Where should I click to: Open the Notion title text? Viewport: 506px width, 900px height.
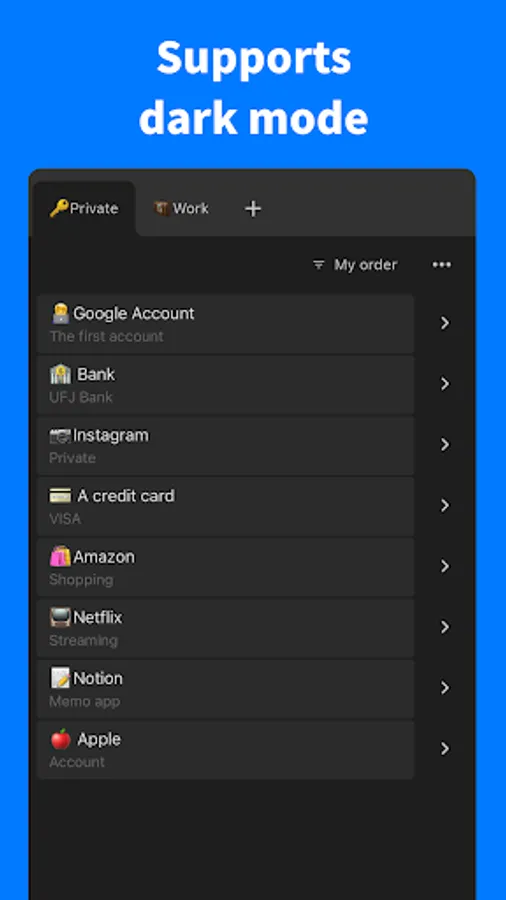coord(98,678)
